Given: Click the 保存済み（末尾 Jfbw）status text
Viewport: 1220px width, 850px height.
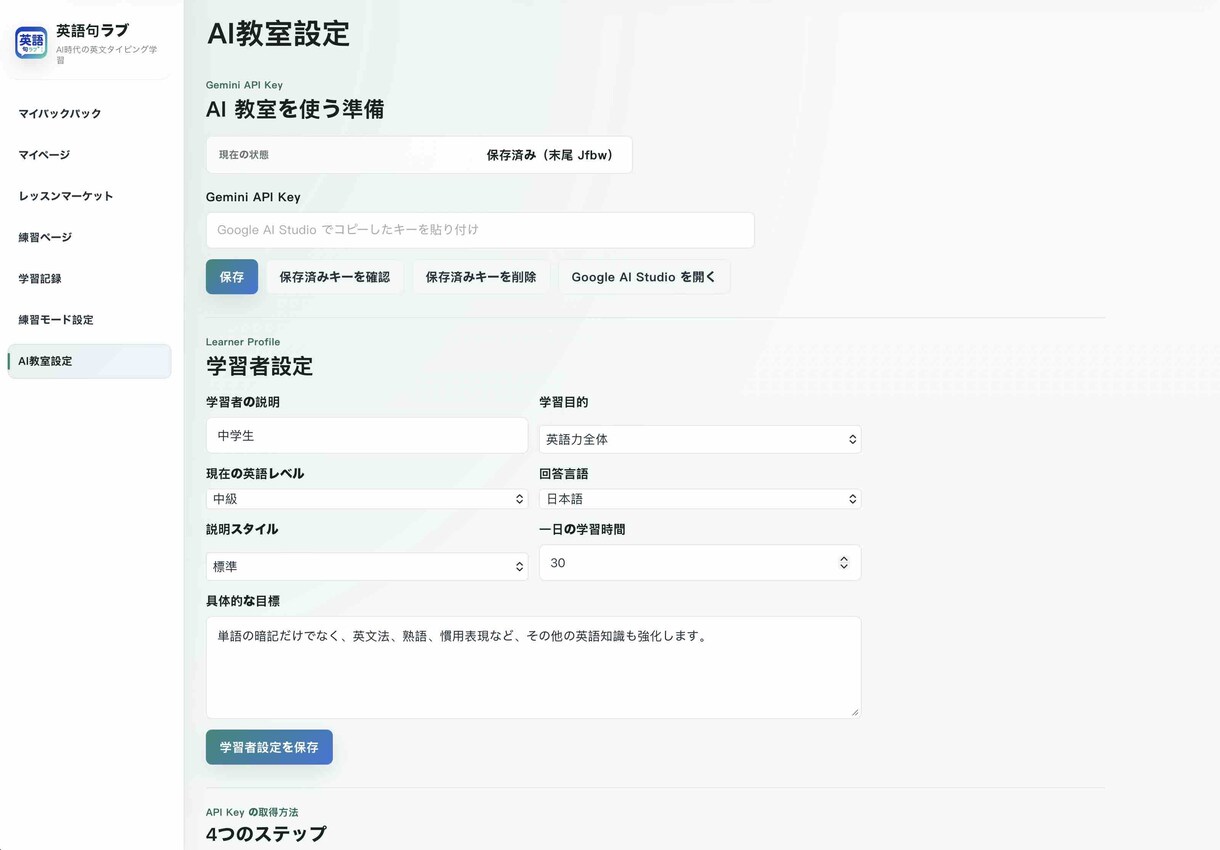Looking at the screenshot, I should tap(550, 155).
